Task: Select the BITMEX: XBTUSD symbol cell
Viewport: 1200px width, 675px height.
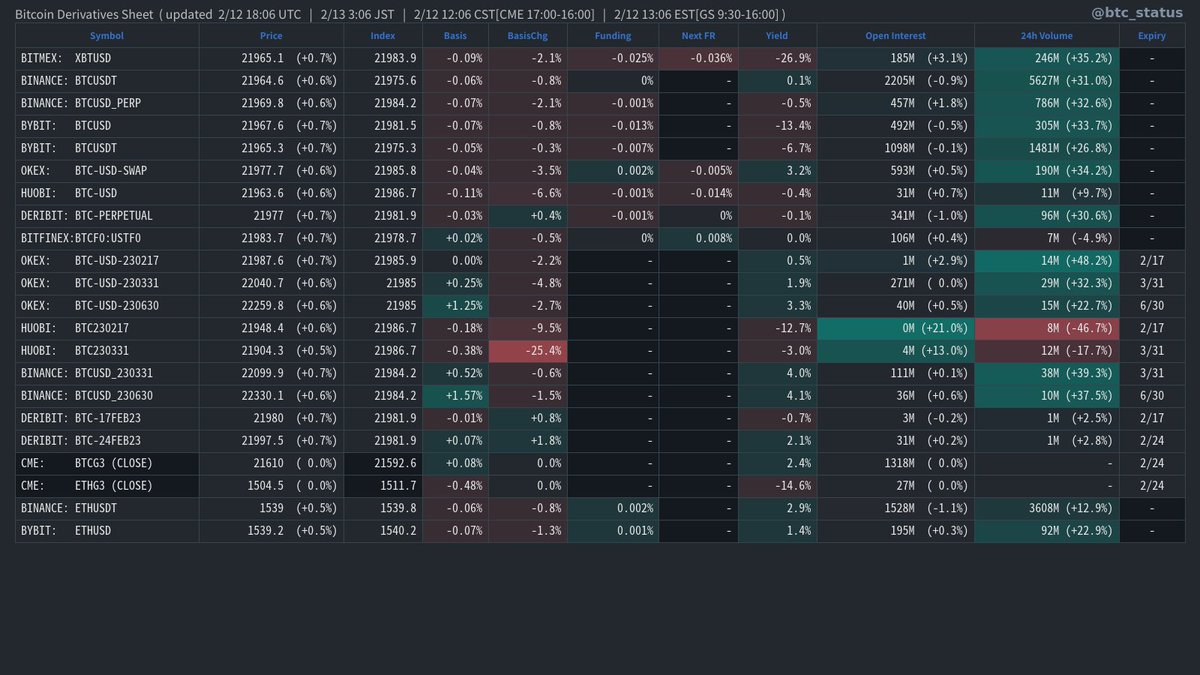Action: [x=107, y=58]
